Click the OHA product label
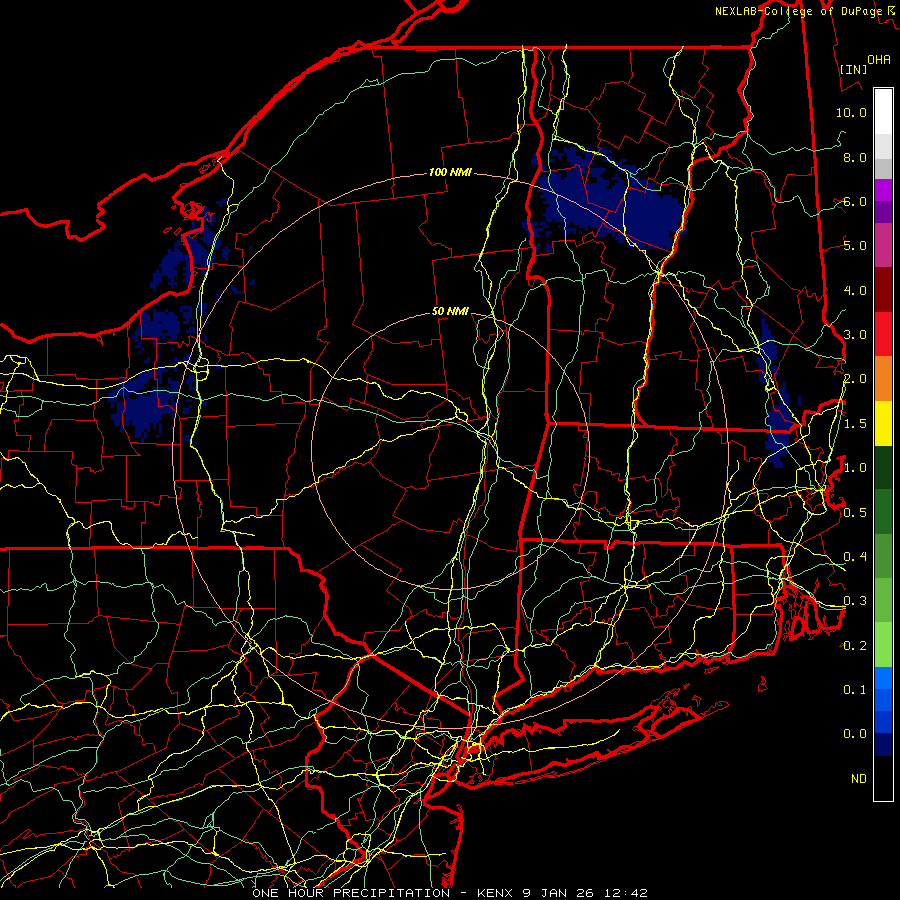 (879, 60)
